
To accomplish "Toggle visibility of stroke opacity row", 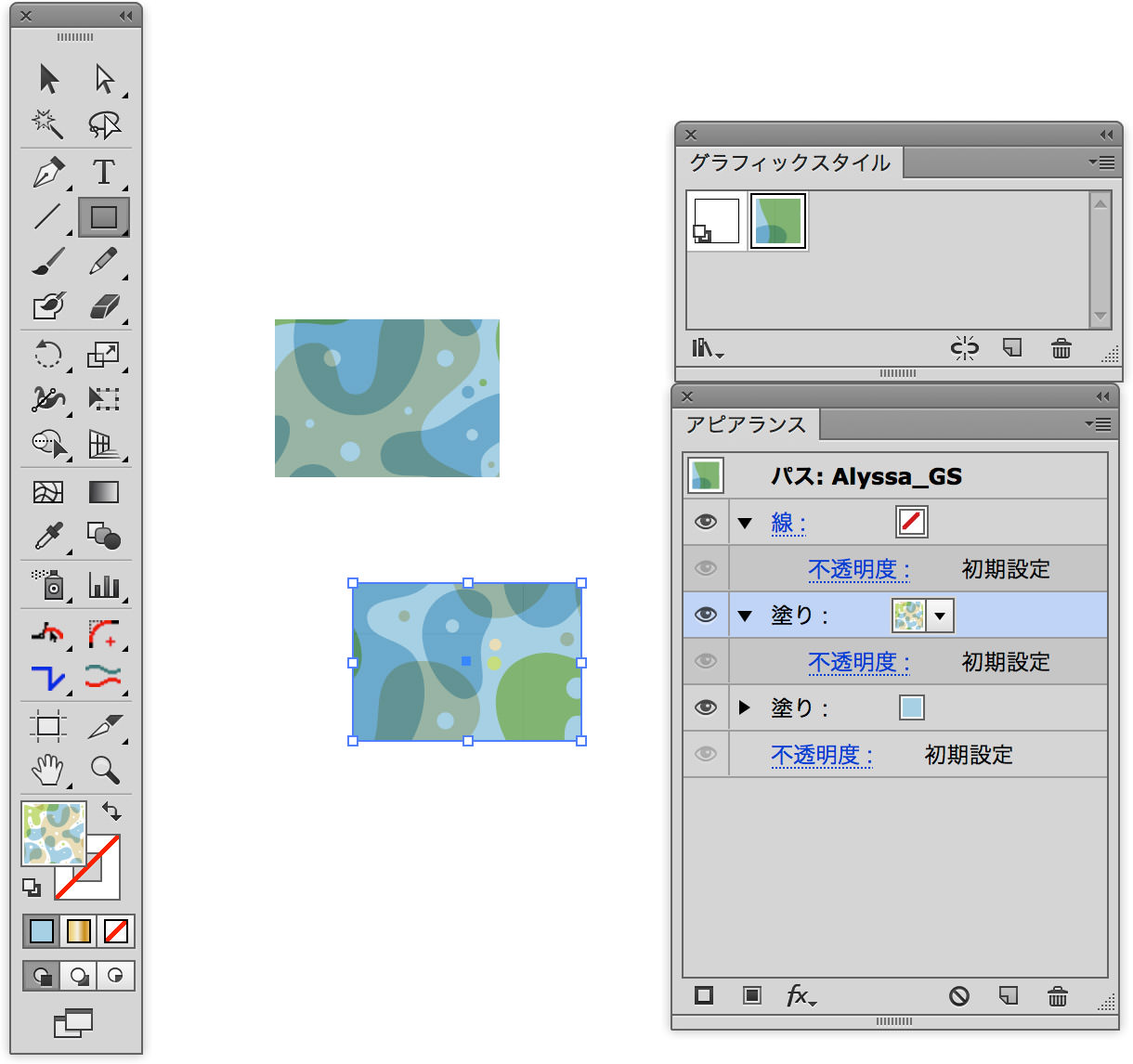I will [706, 568].
